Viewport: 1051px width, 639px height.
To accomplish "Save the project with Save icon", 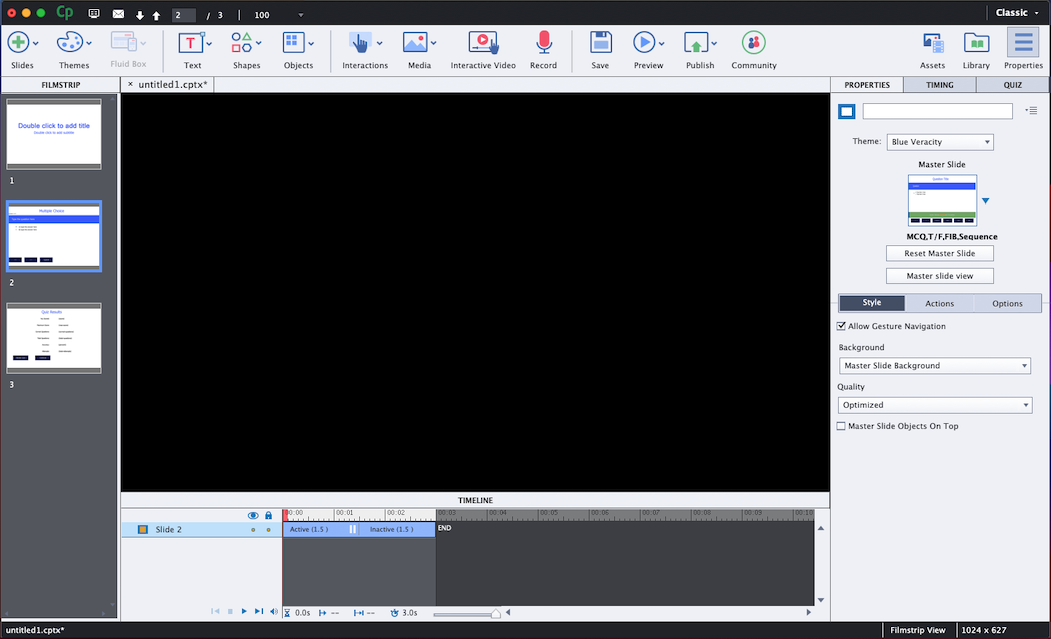I will coord(600,43).
